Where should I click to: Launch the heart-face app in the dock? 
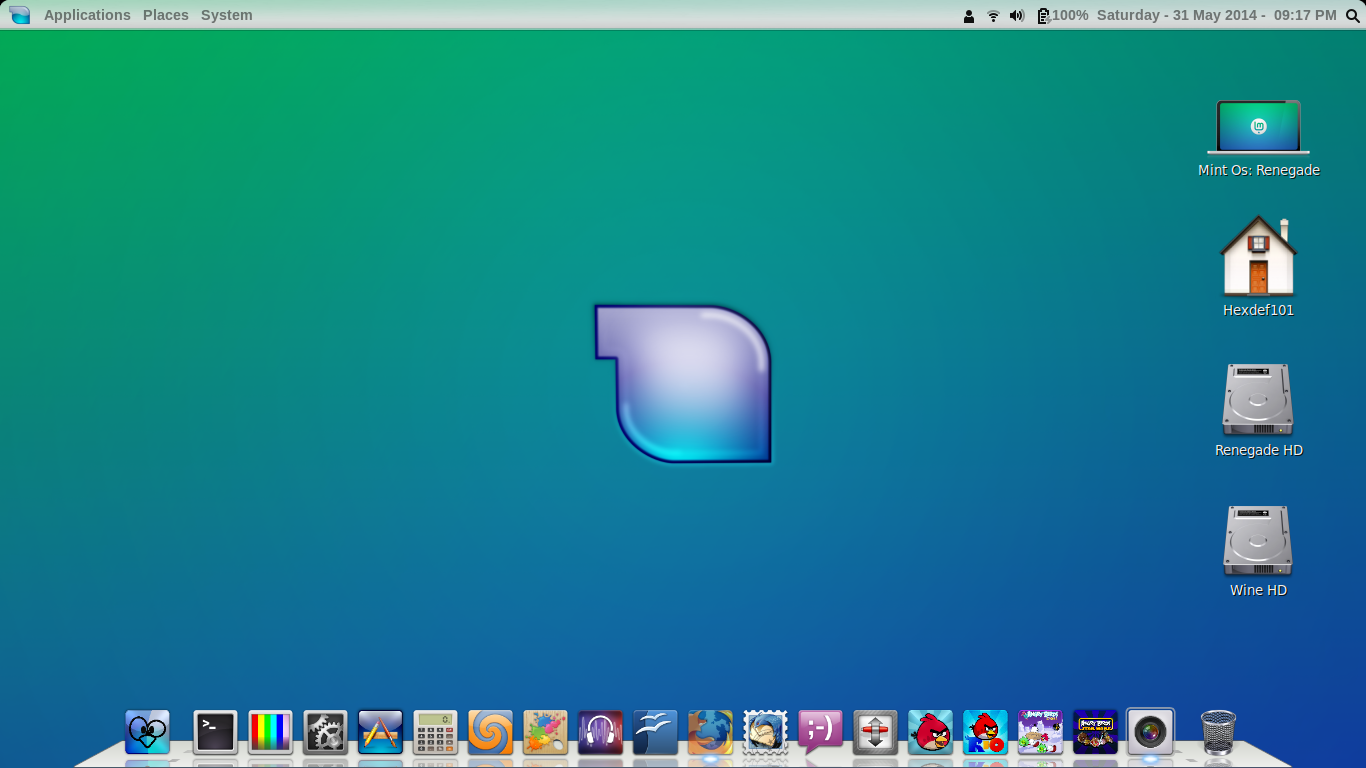pos(147,732)
